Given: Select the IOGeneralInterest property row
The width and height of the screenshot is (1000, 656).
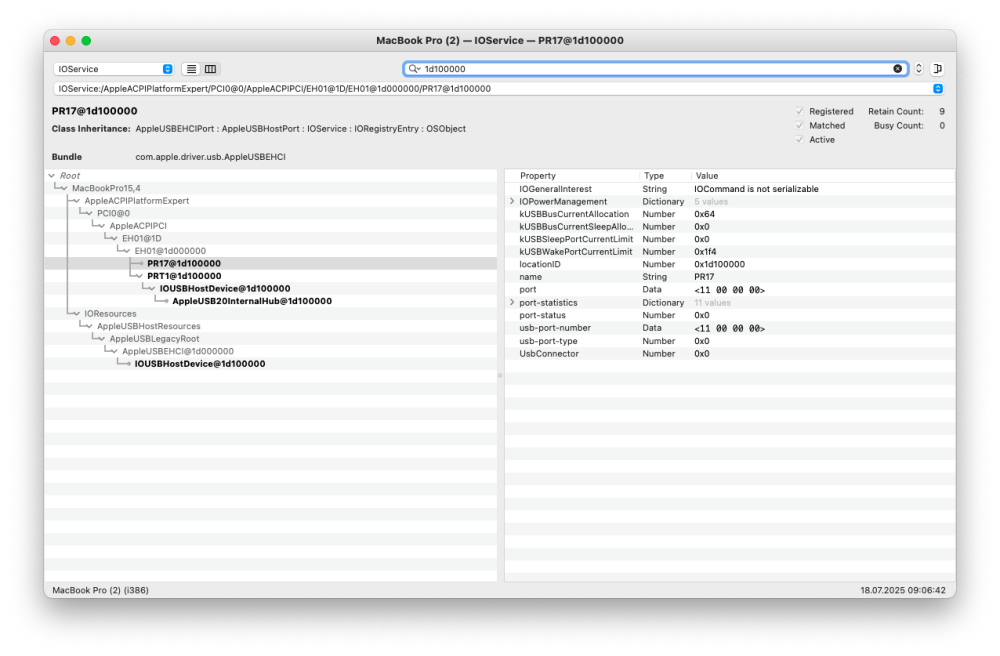Looking at the screenshot, I should click(730, 189).
